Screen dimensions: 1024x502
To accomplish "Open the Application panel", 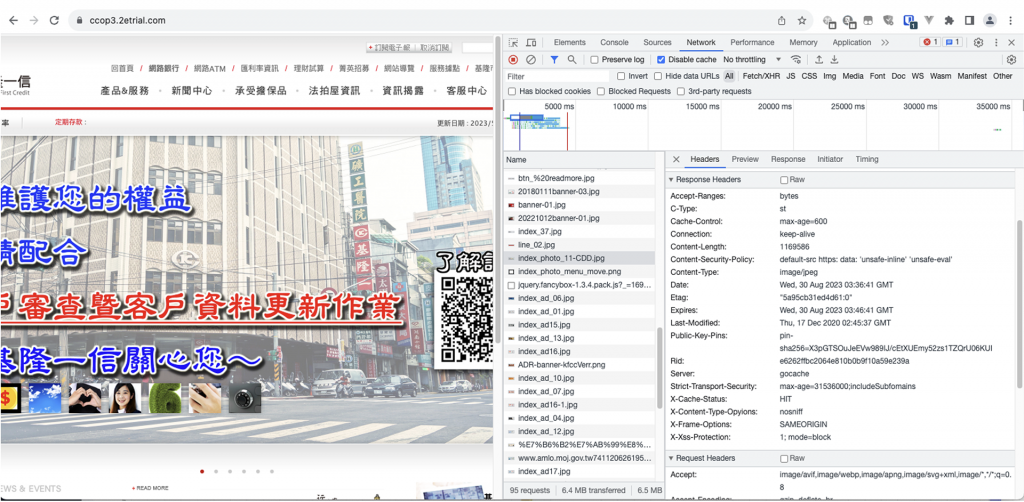I will click(852, 42).
